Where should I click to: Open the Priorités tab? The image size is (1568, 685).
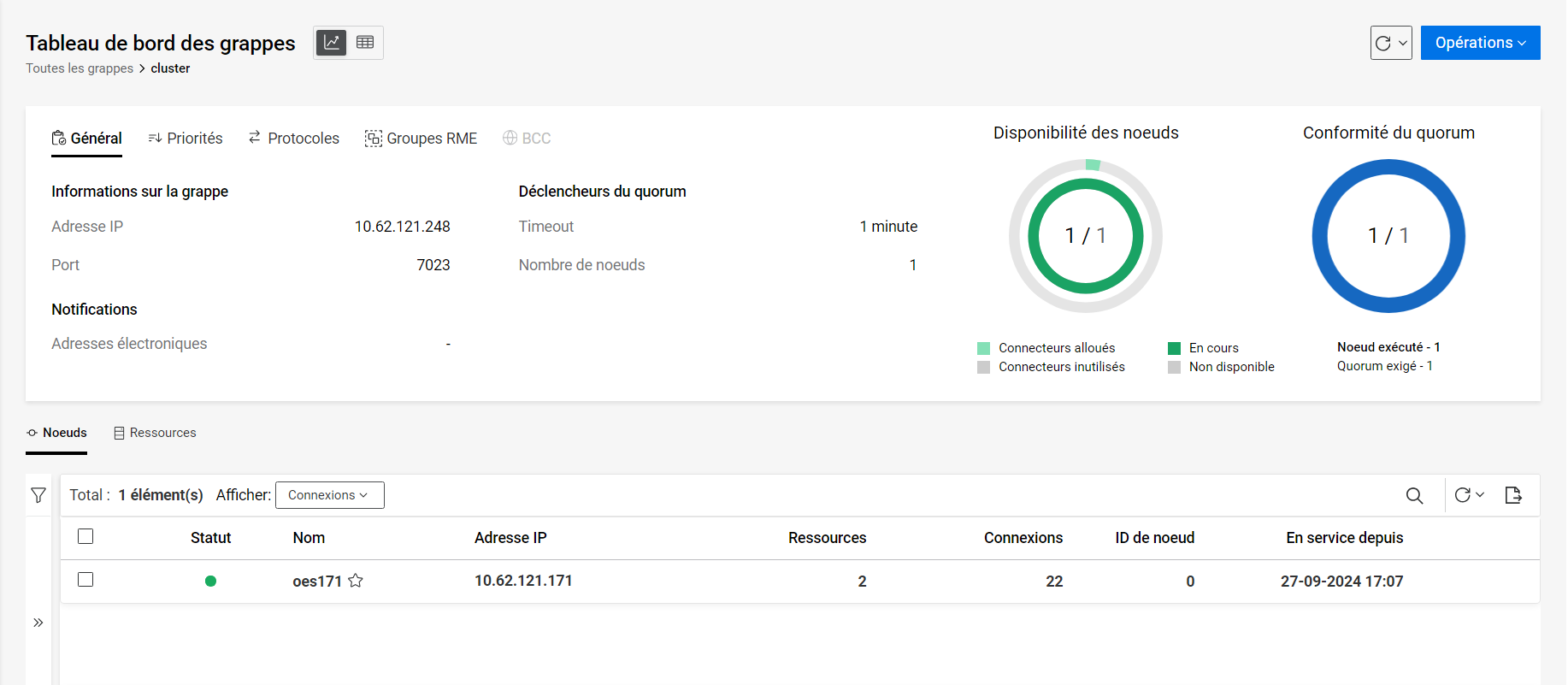point(186,139)
